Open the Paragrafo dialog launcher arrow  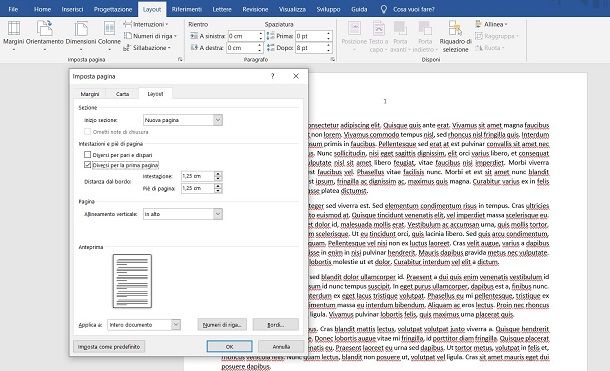click(x=333, y=60)
